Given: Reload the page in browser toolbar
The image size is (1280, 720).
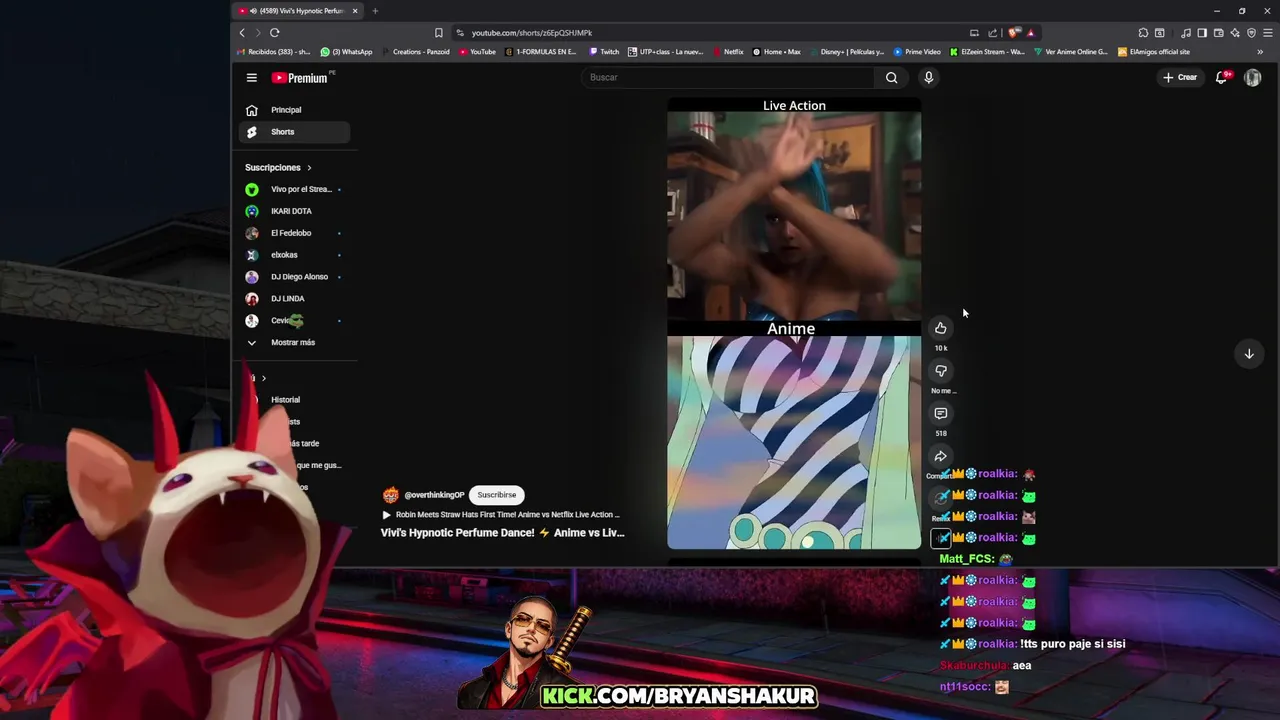Looking at the screenshot, I should click(274, 32).
